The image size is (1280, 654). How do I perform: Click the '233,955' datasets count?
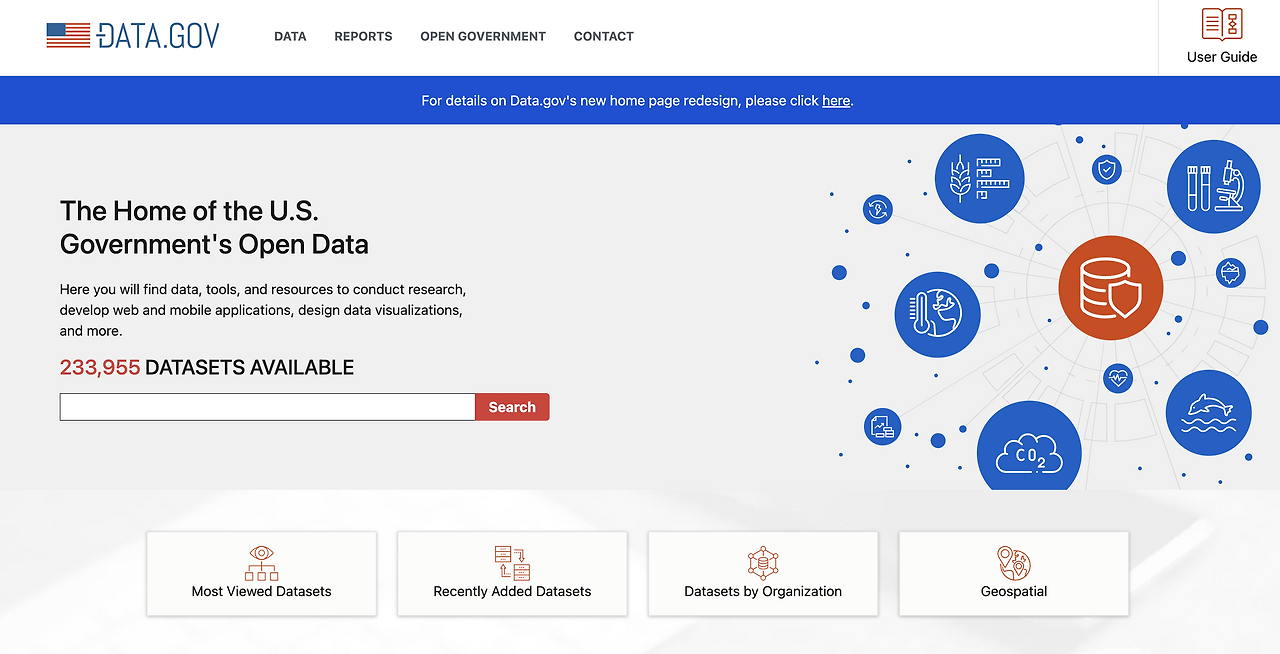(x=100, y=367)
